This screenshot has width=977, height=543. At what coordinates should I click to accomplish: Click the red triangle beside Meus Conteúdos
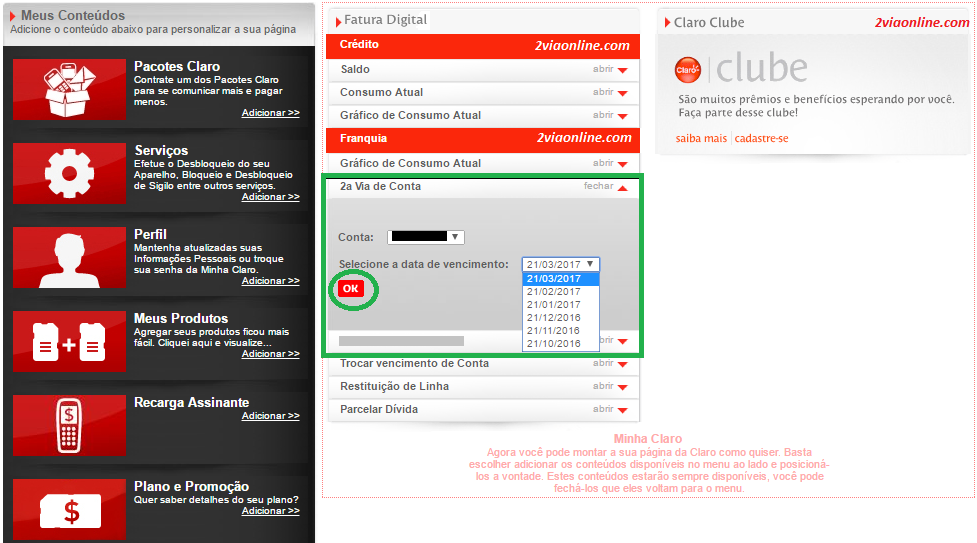pyautogui.click(x=12, y=16)
